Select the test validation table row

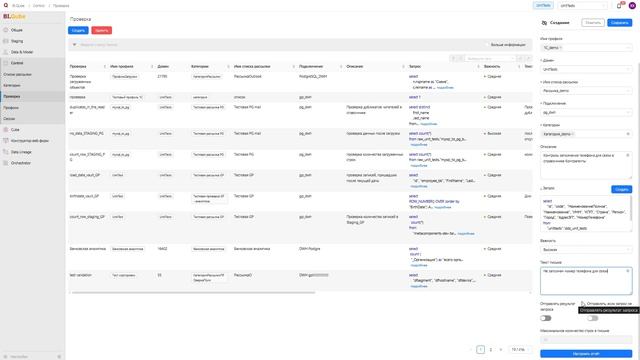300,280
